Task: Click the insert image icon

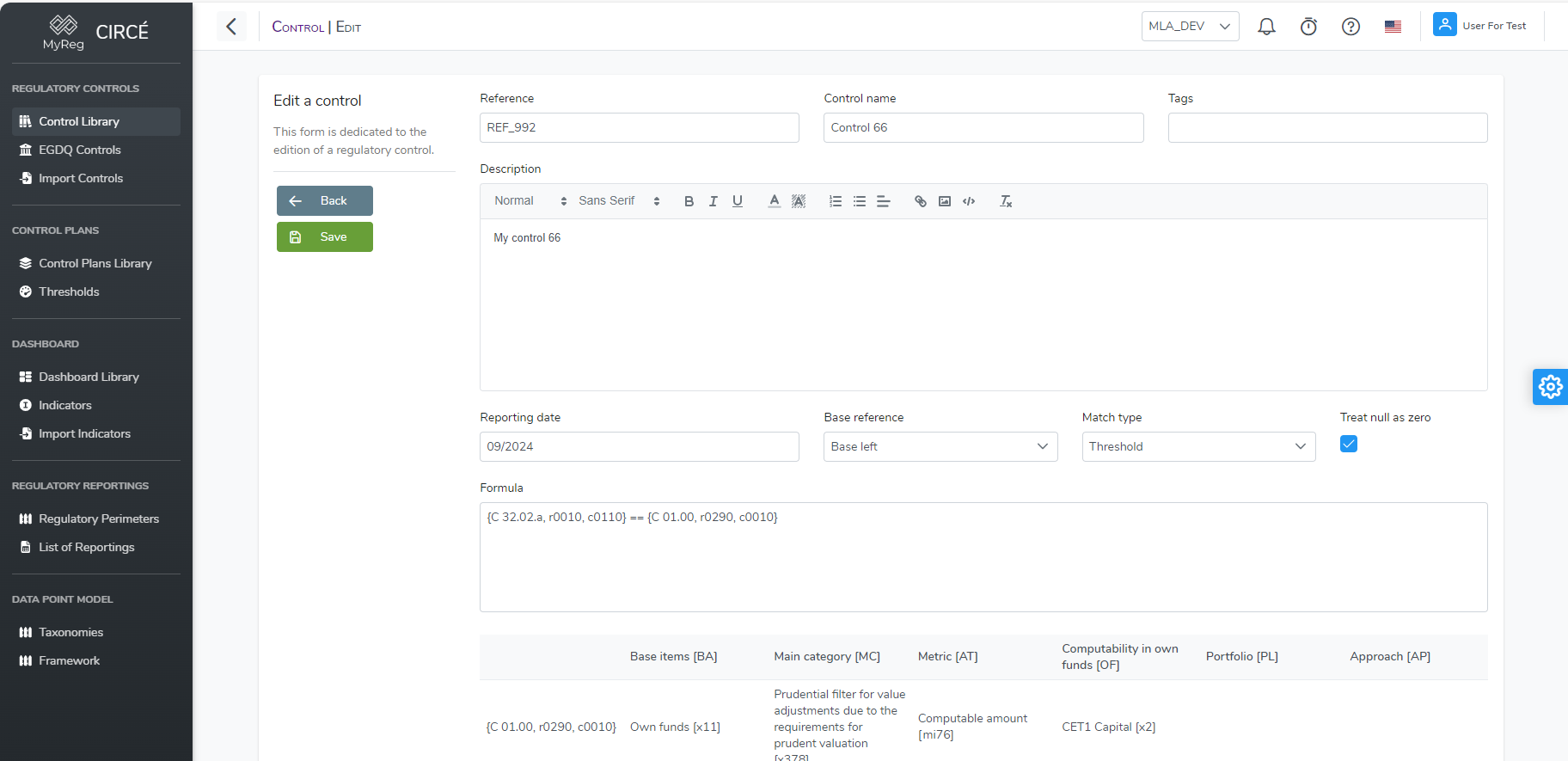Action: coord(944,201)
